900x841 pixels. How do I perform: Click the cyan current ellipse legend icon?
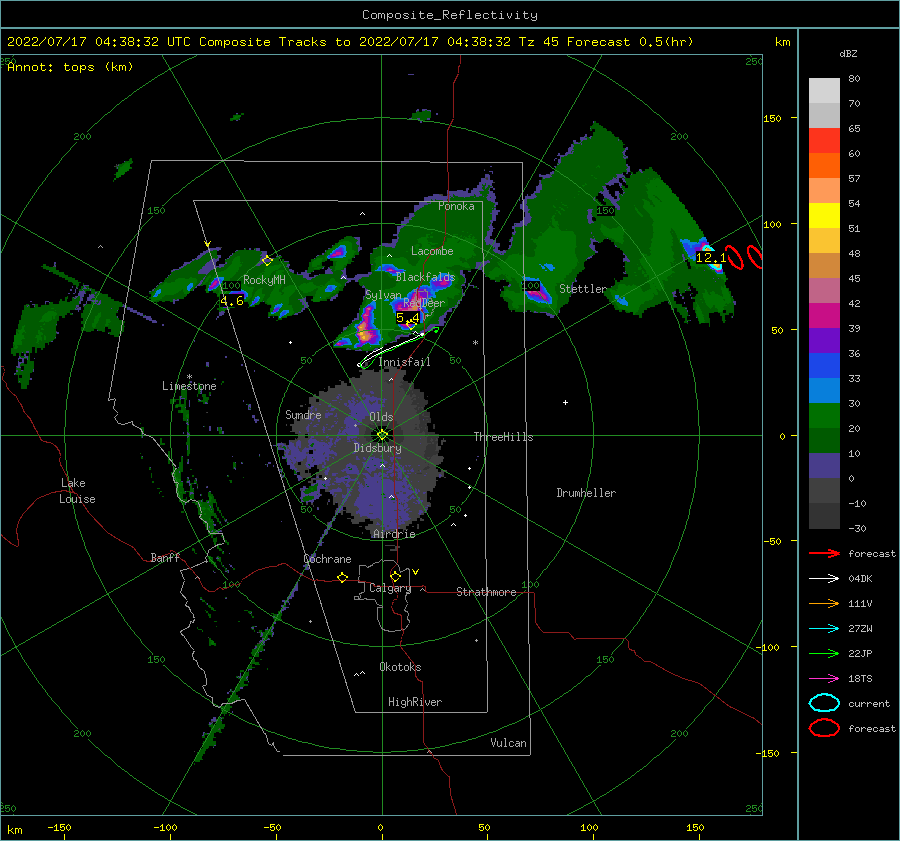tap(824, 703)
